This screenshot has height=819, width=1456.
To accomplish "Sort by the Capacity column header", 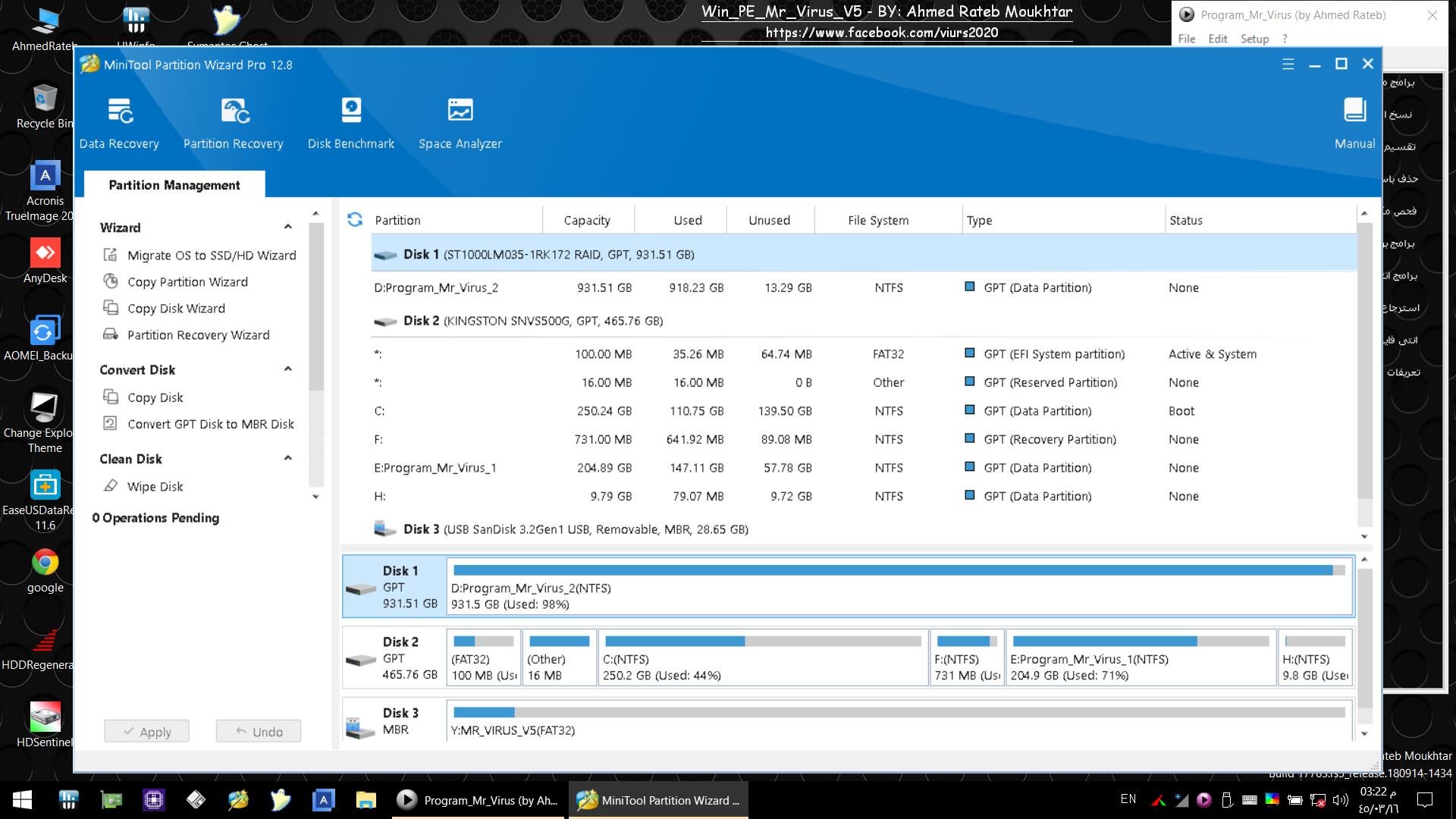I will coord(588,220).
